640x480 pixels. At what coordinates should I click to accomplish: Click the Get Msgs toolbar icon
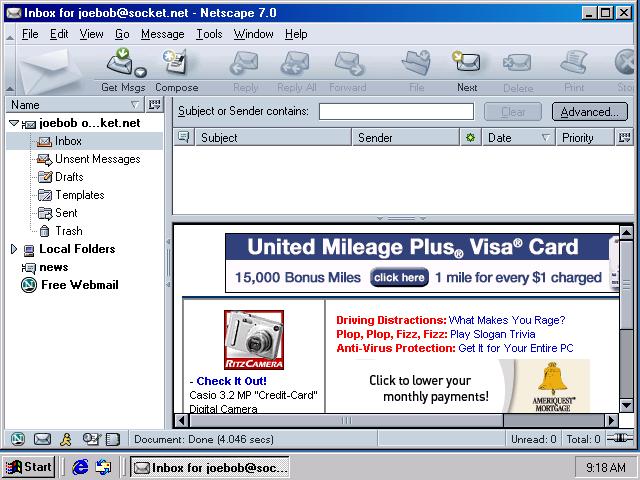click(120, 62)
